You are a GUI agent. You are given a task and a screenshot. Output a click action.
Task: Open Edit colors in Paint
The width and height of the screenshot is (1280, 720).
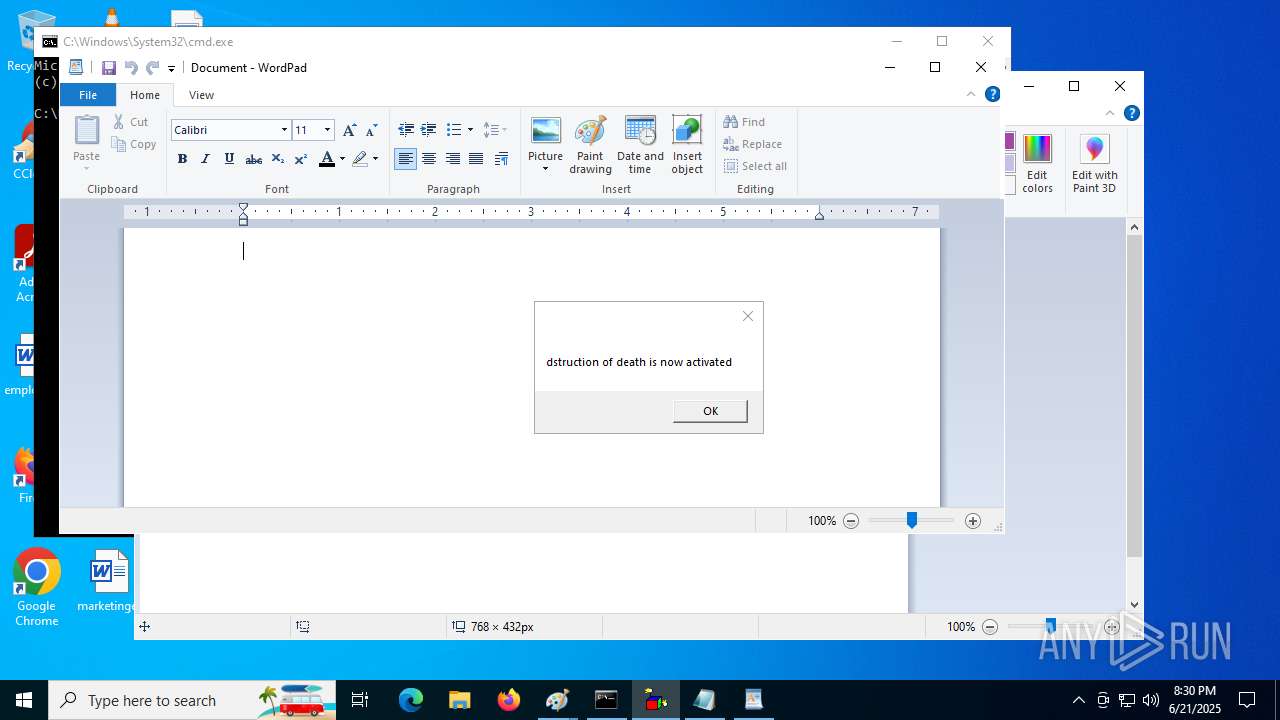[x=1037, y=163]
